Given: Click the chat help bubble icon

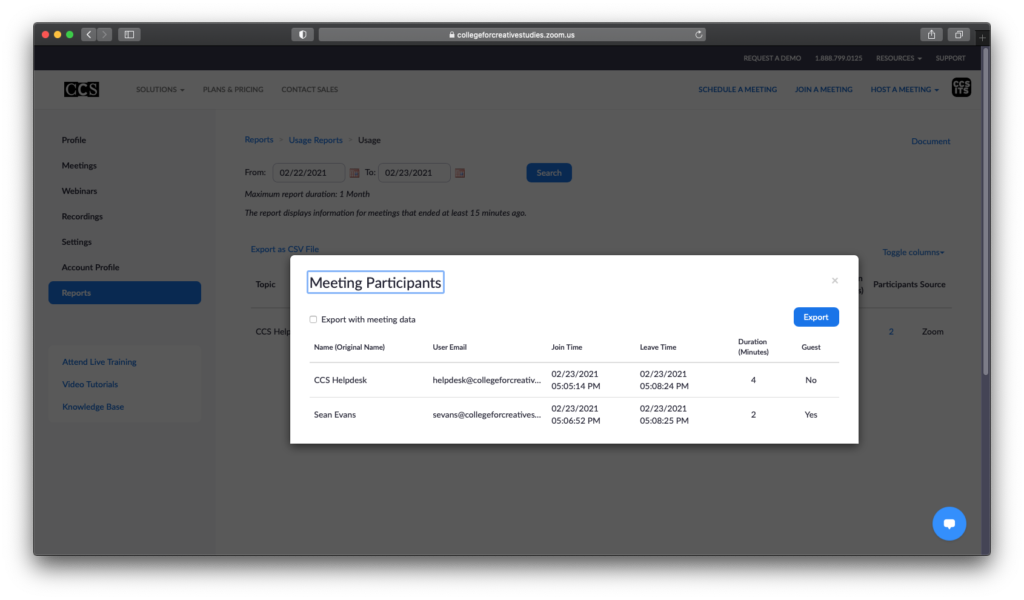Looking at the screenshot, I should tap(949, 523).
